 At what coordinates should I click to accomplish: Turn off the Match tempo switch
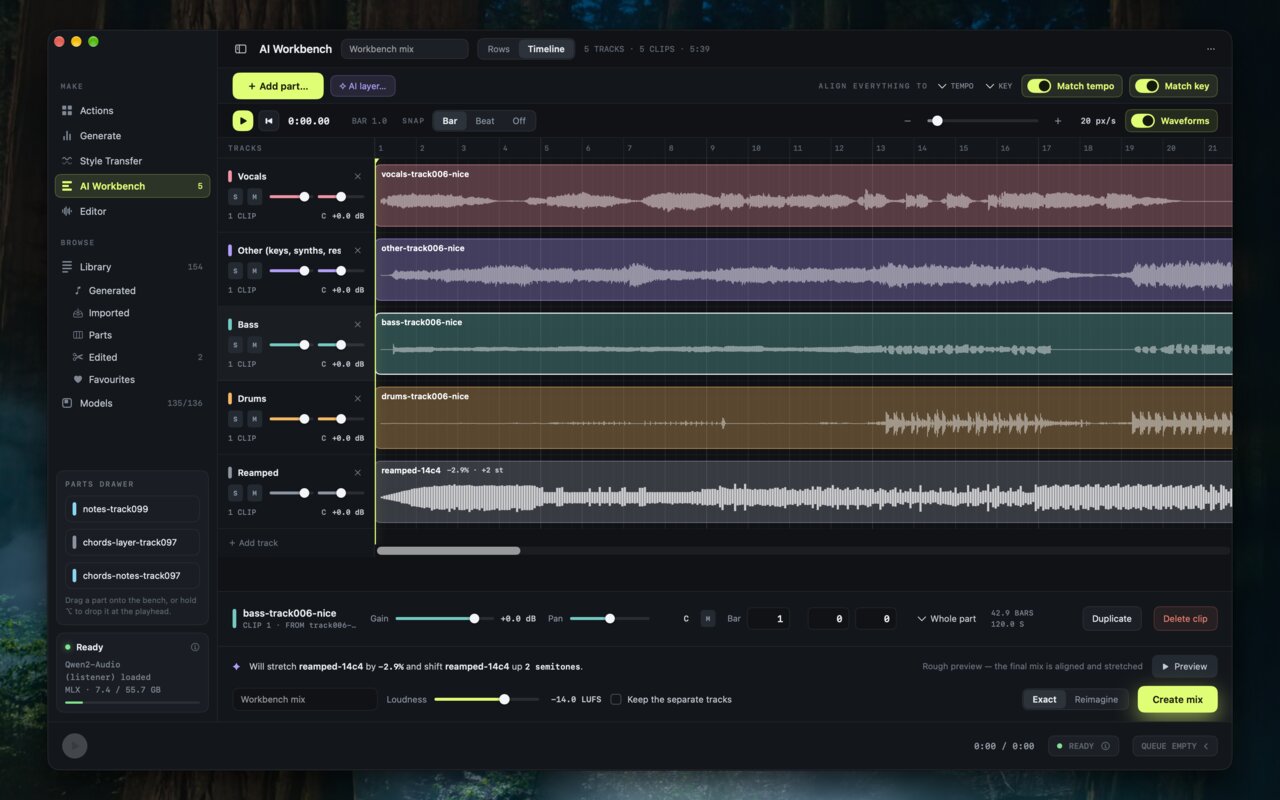(x=1039, y=86)
